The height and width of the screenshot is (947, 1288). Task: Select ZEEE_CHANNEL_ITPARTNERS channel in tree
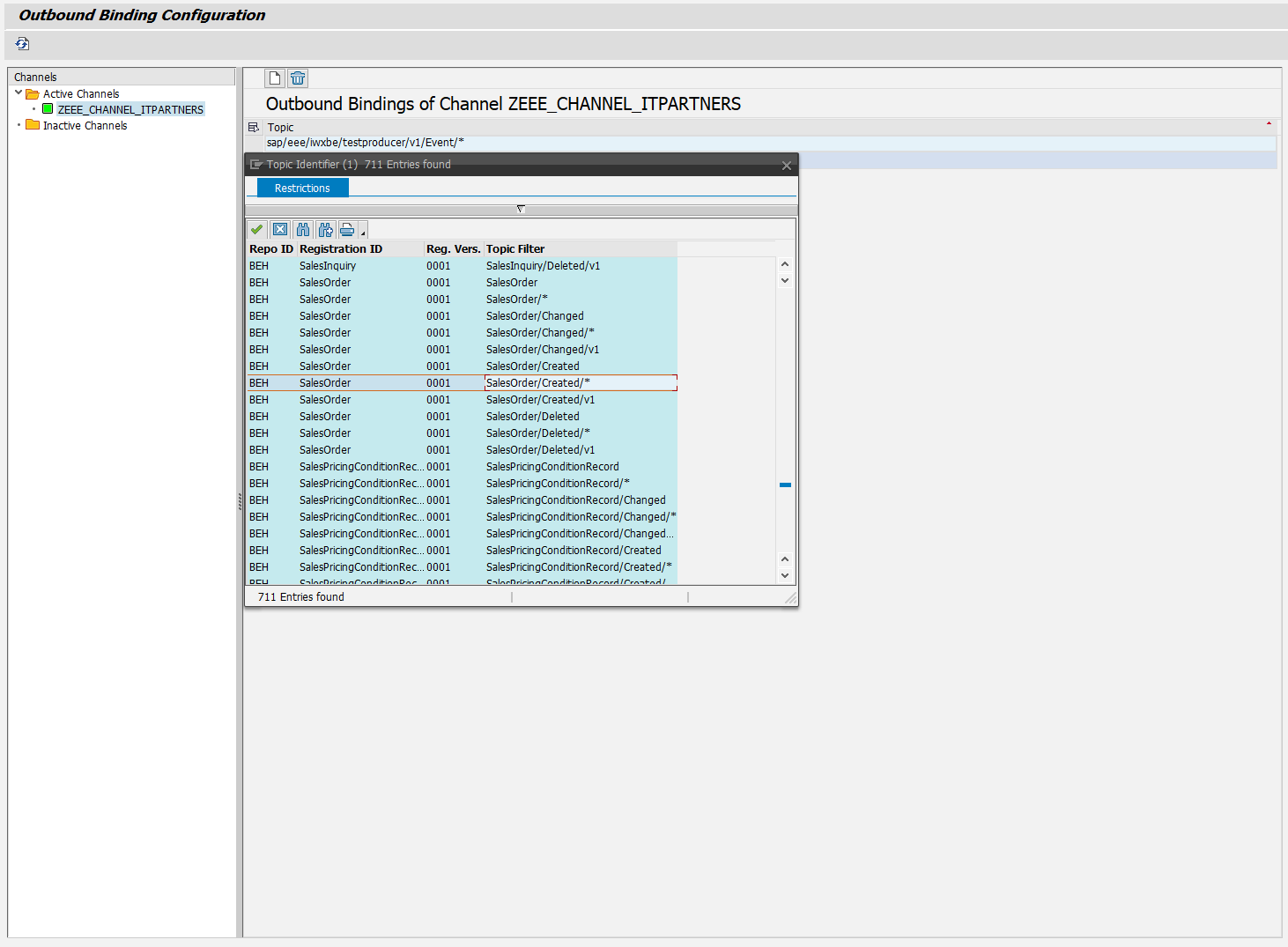click(x=130, y=110)
